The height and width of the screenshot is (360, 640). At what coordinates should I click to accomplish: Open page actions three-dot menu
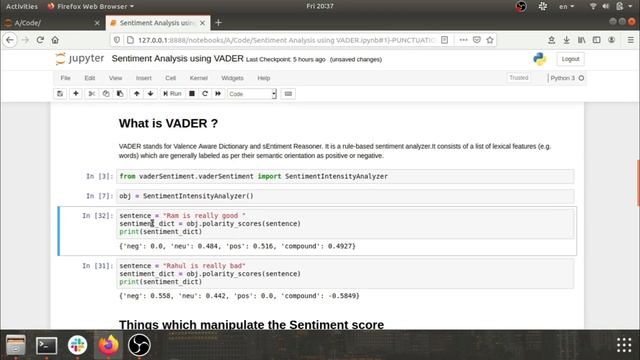point(463,40)
